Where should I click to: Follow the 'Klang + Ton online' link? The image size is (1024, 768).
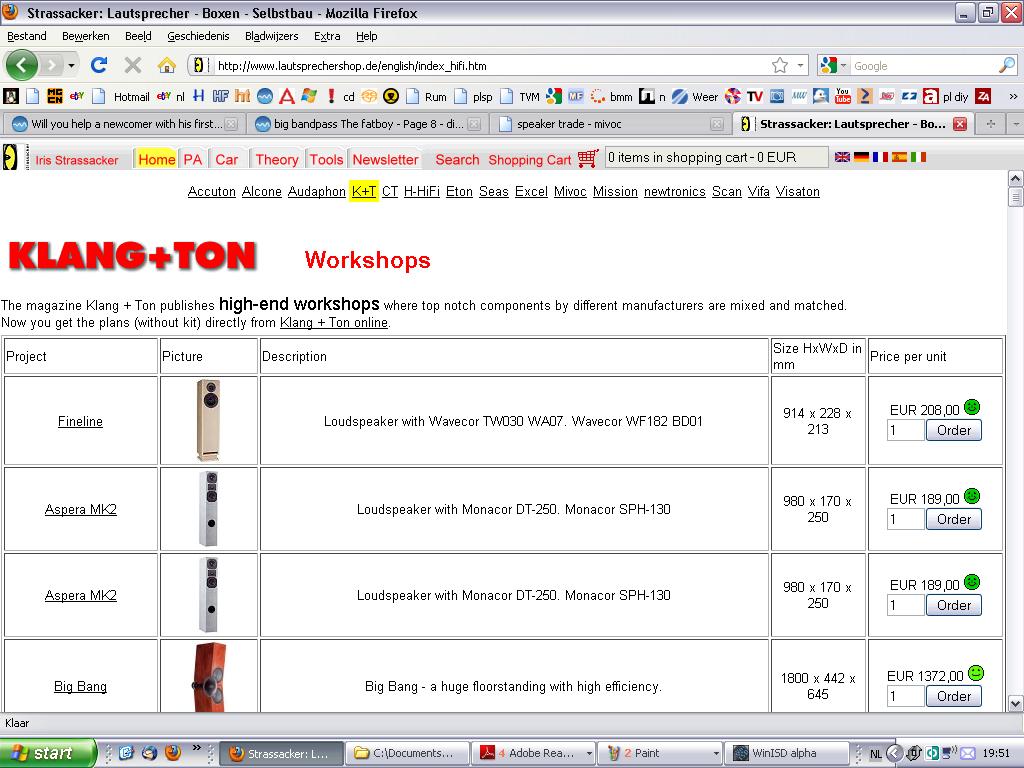(x=334, y=323)
